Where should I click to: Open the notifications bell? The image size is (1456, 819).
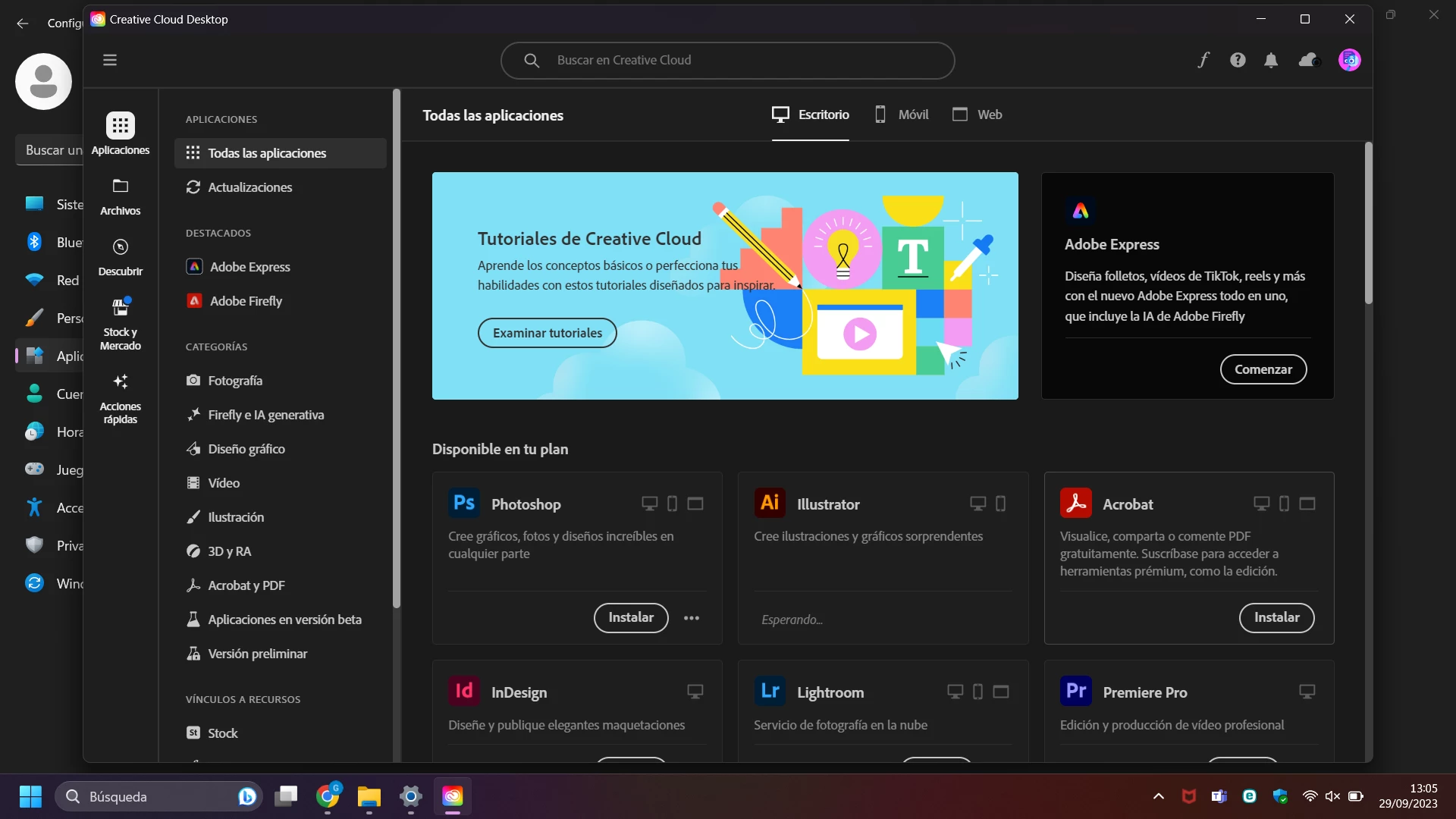tap(1271, 60)
